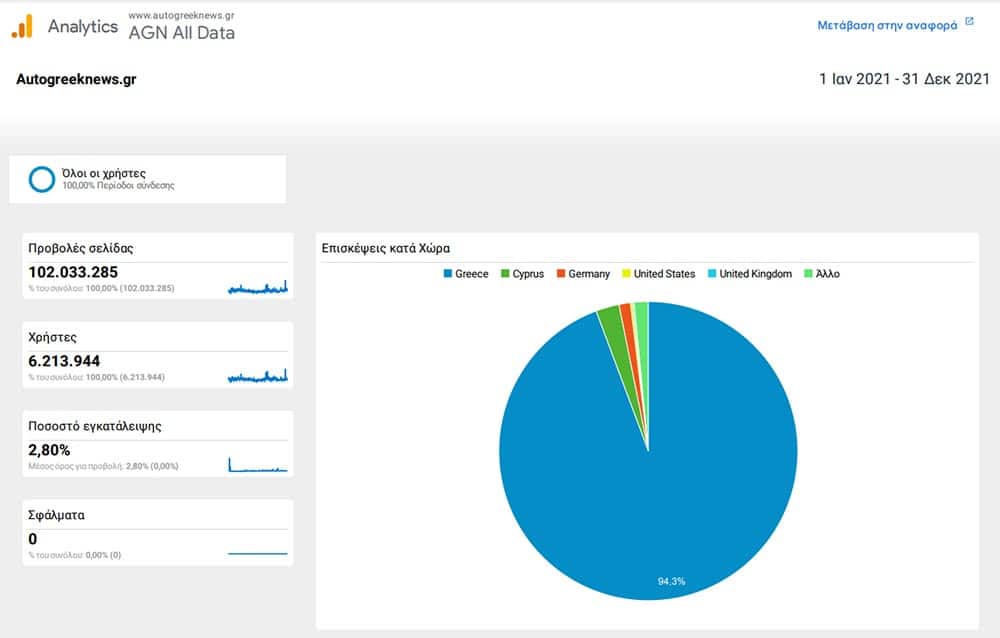Open the date range 1 Ιαν 2021 - 31 Δεκ 2021
The height and width of the screenshot is (638, 1000).
tap(904, 80)
